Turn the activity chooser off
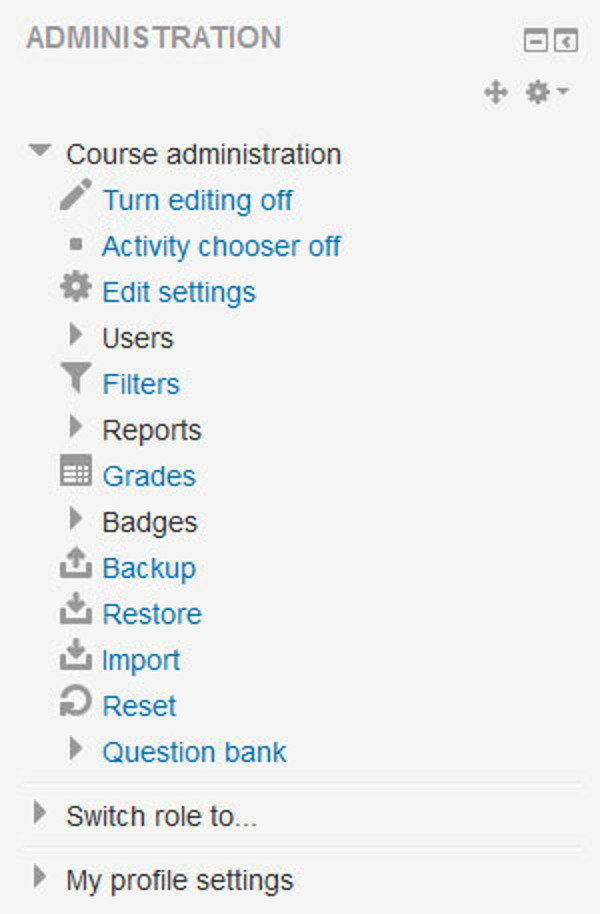Viewport: 600px width, 914px height. click(221, 246)
